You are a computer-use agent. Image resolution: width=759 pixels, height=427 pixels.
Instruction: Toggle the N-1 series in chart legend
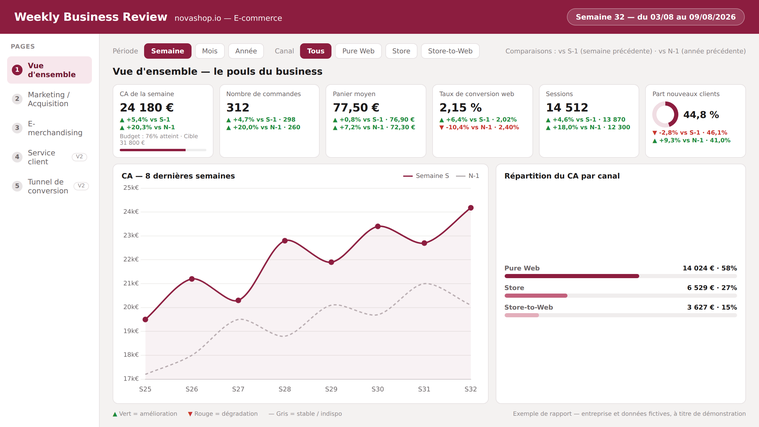pos(468,176)
